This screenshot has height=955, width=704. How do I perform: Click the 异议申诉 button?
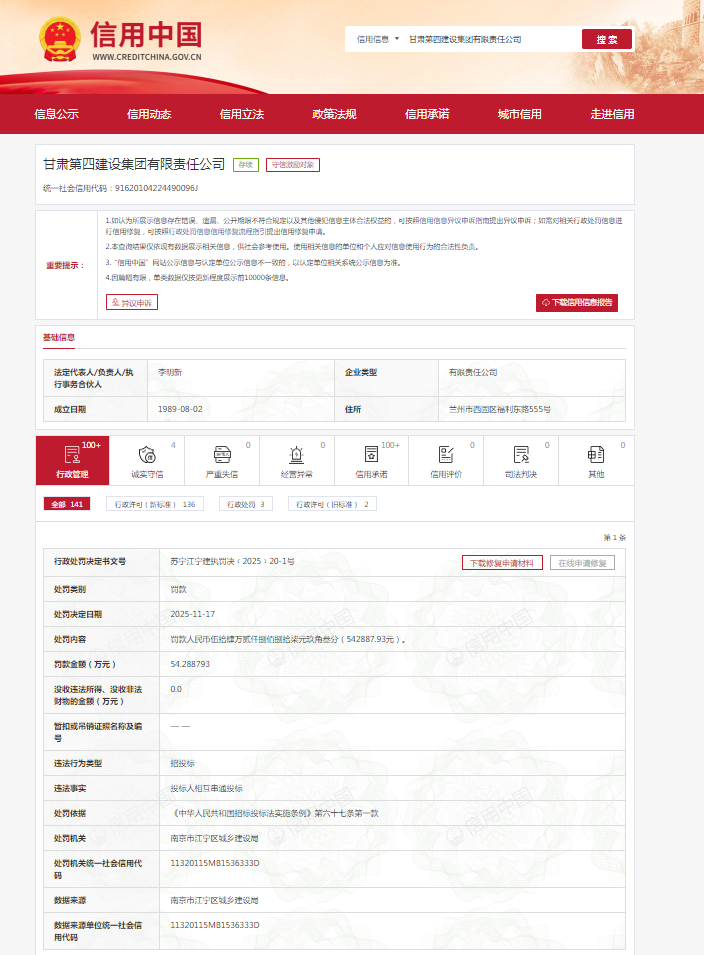point(132,302)
